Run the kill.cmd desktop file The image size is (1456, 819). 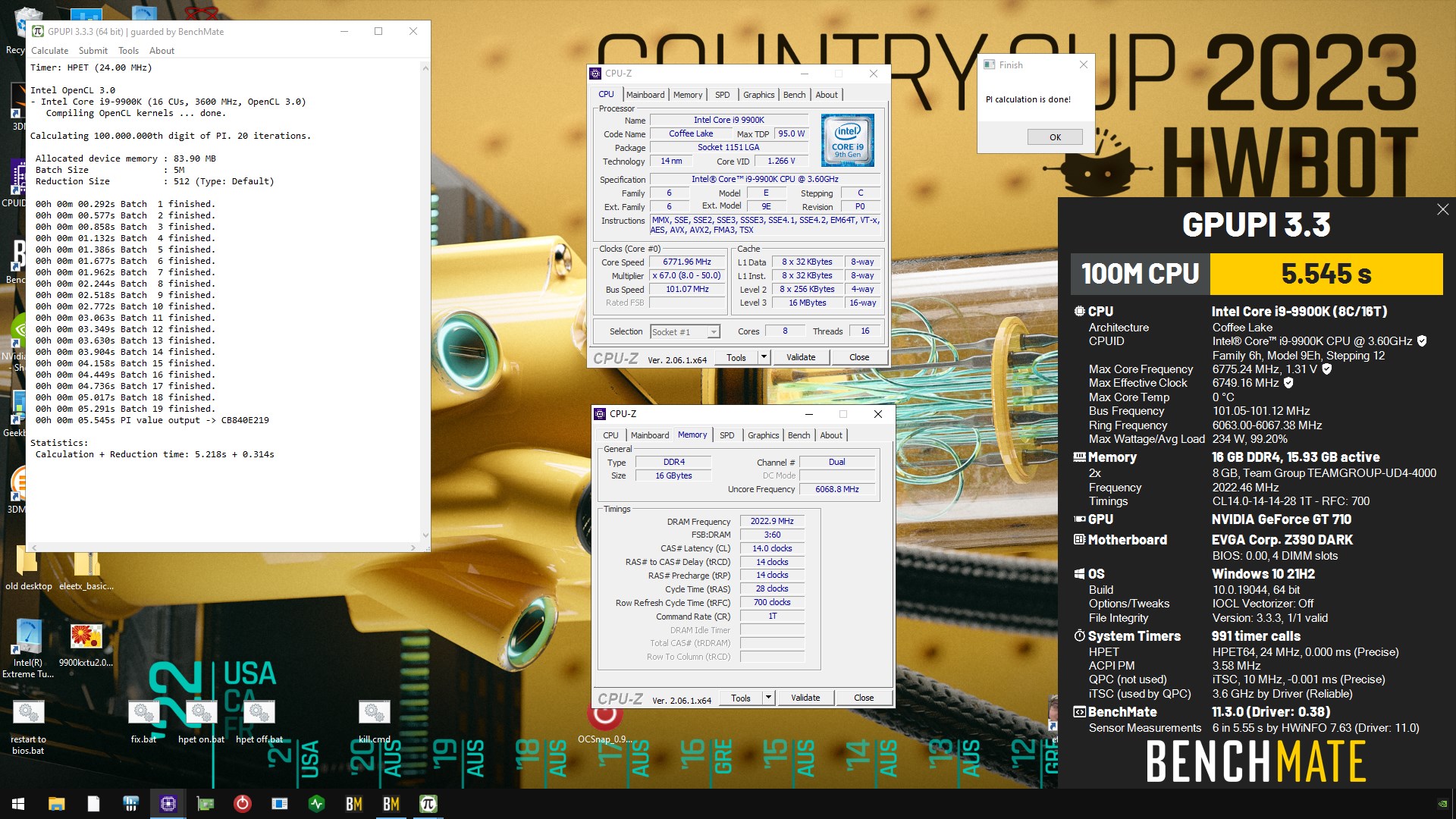pyautogui.click(x=375, y=721)
